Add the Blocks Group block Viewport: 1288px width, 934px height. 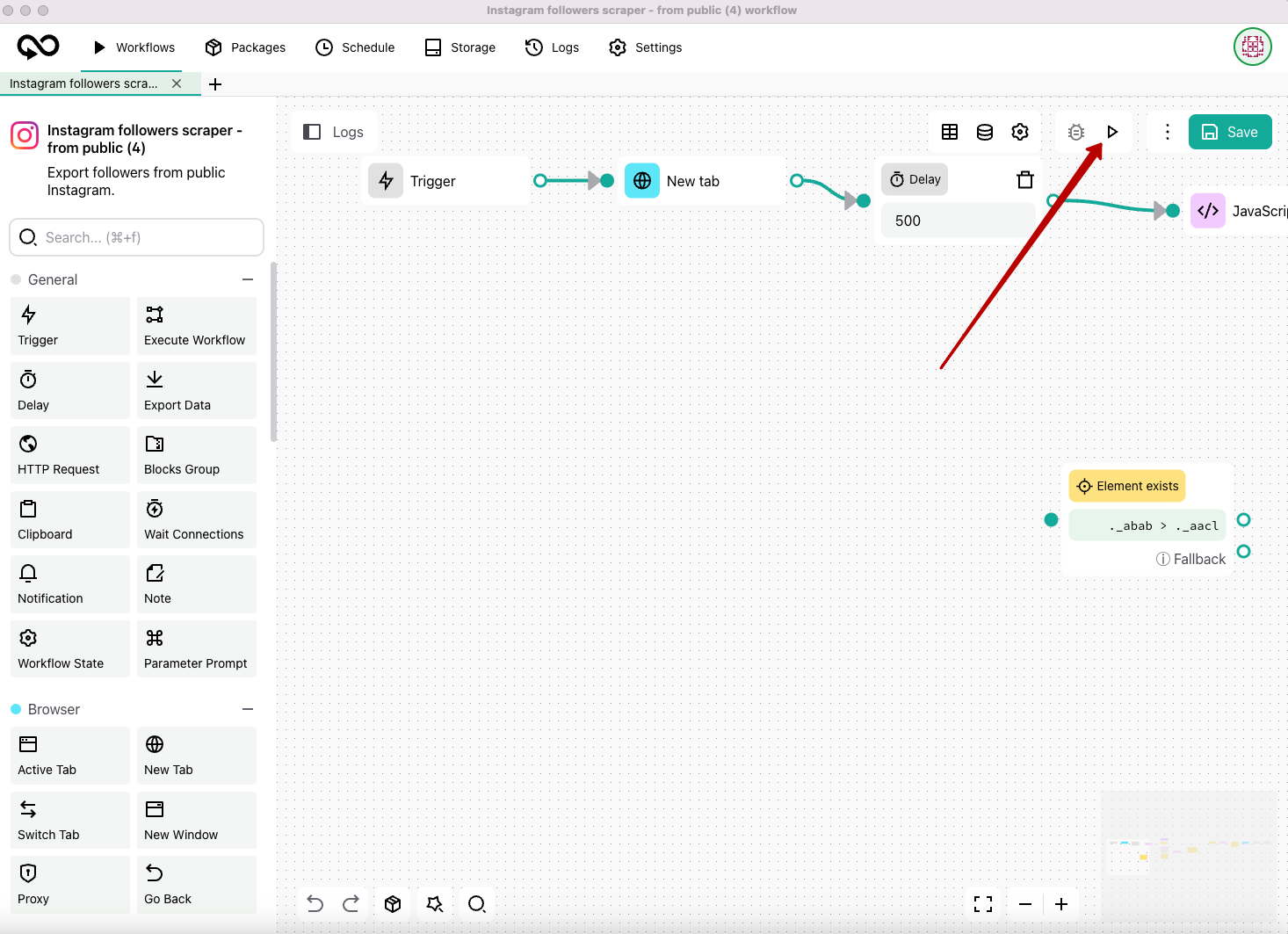tap(197, 455)
